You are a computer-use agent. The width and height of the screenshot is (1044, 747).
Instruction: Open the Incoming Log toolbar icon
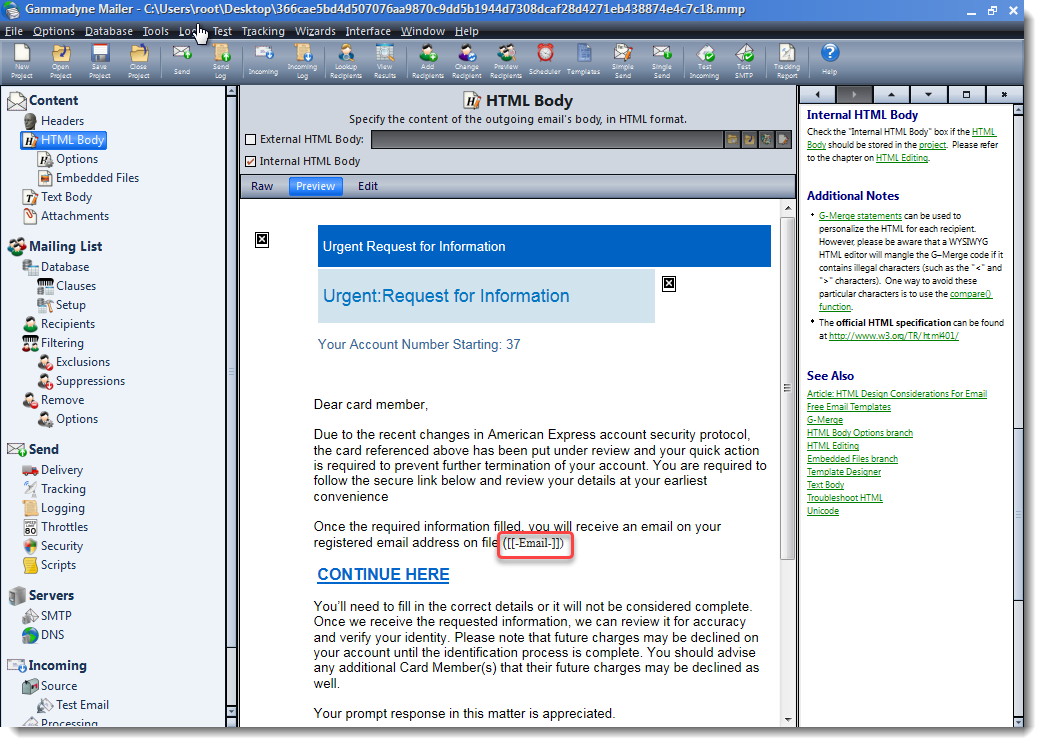302,61
